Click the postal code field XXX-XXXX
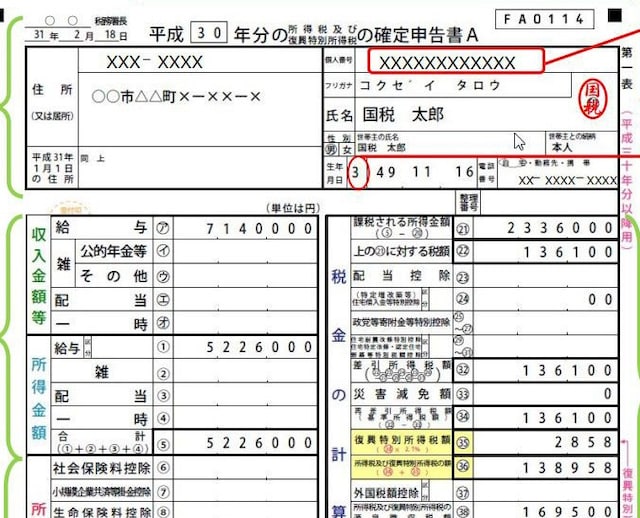This screenshot has height=518, width=640. point(154,62)
